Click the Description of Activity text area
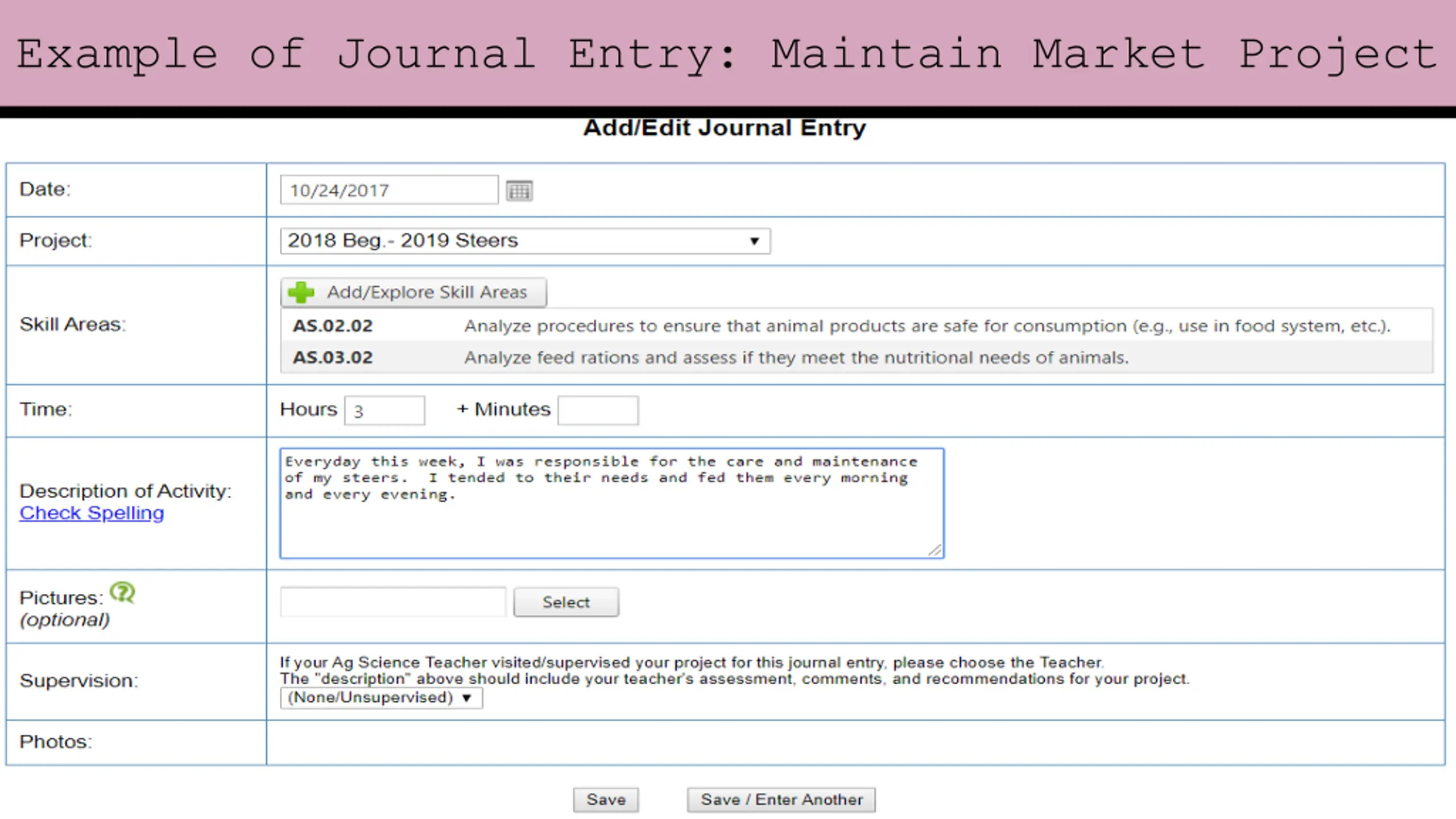 (x=612, y=503)
